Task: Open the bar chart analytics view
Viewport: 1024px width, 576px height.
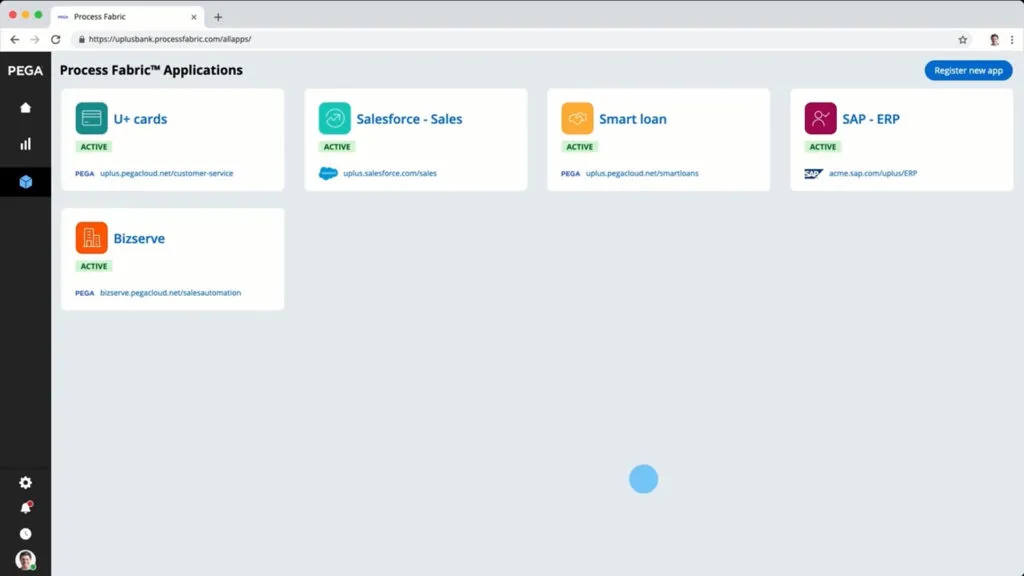Action: tap(25, 144)
